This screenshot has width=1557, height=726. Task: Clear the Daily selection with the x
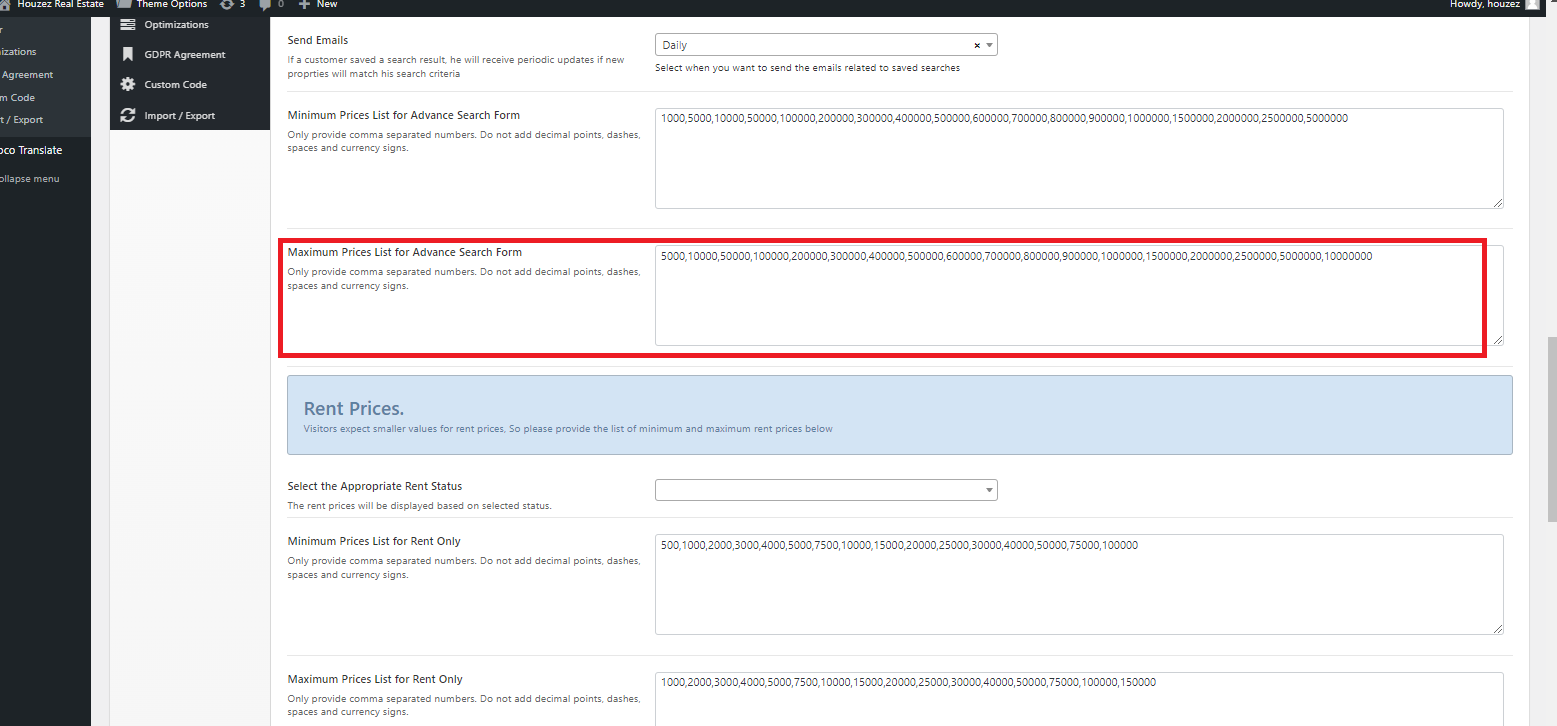pos(976,45)
